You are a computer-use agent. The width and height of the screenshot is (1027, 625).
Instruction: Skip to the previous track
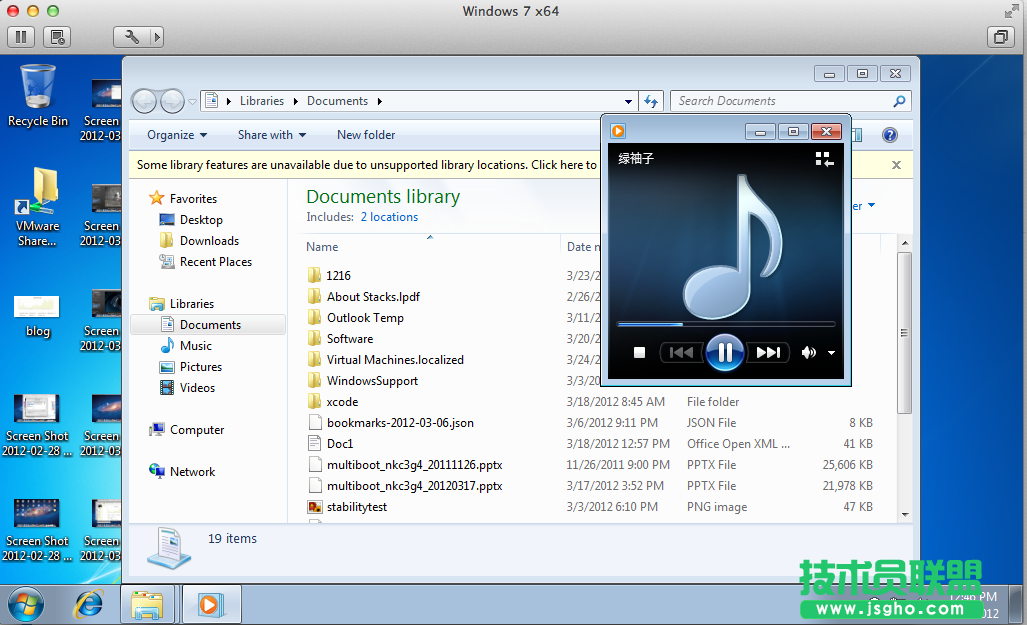point(681,352)
